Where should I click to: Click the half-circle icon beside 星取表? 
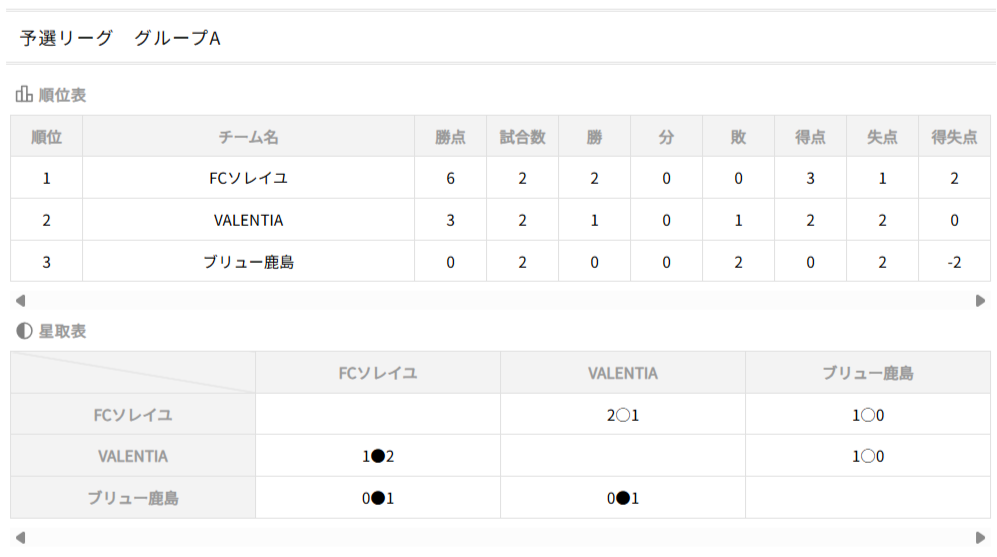click(23, 331)
